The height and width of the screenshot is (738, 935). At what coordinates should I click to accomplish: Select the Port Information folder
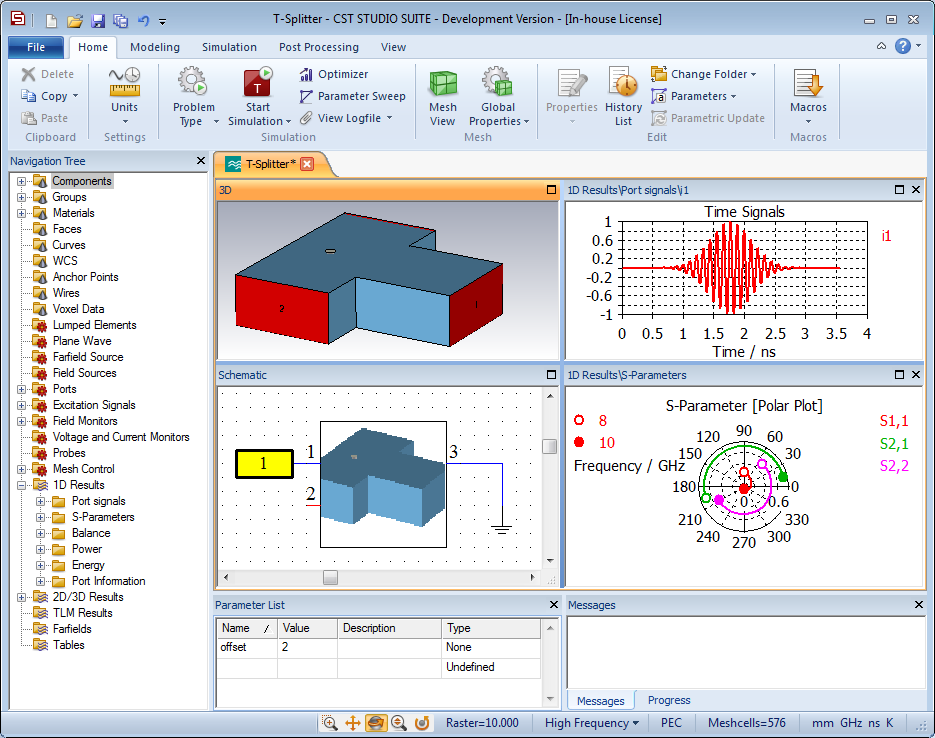coord(109,581)
